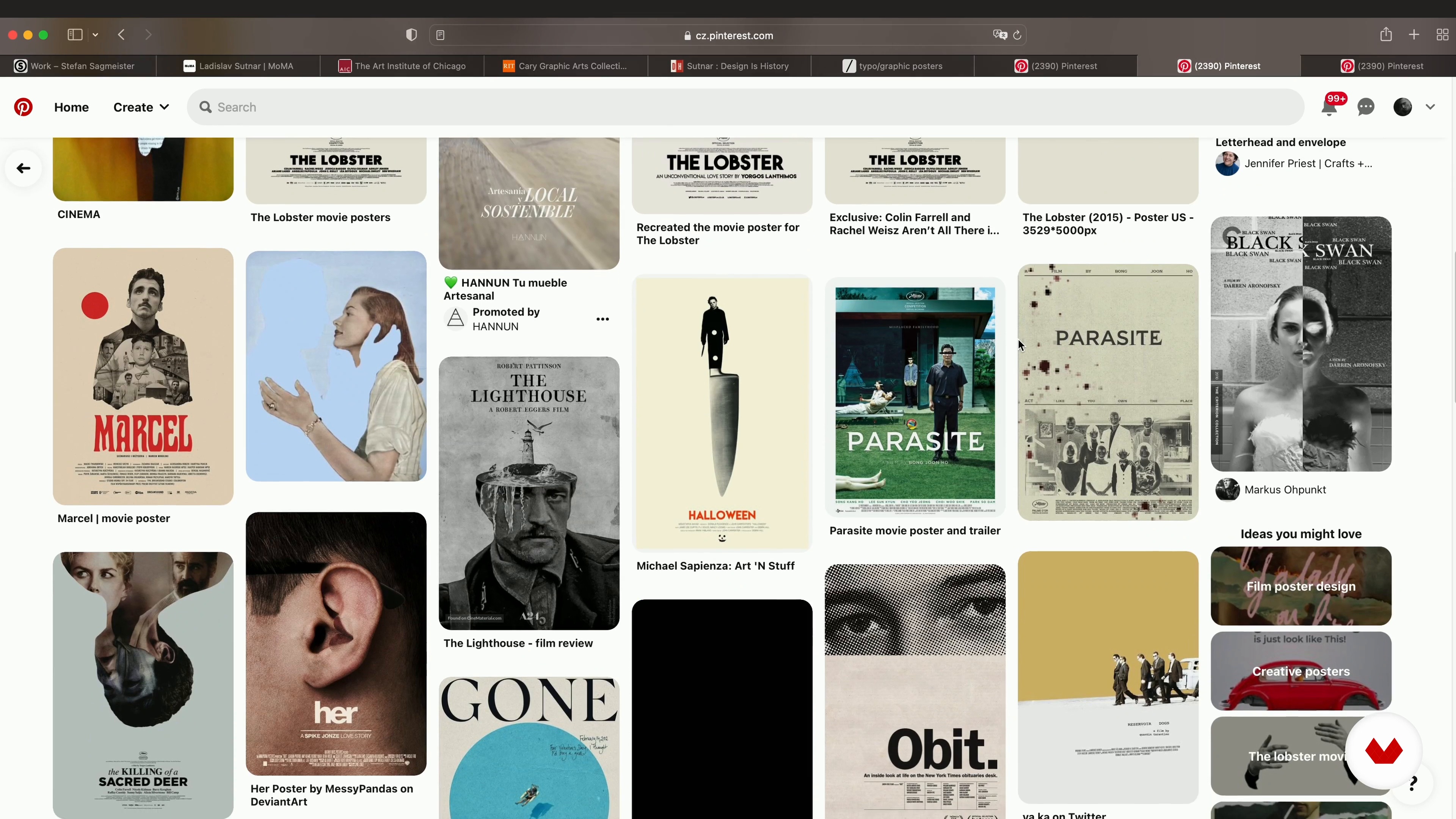Open the Reservoir Dogs yellow poster pin
The image size is (1456, 819).
(1108, 677)
